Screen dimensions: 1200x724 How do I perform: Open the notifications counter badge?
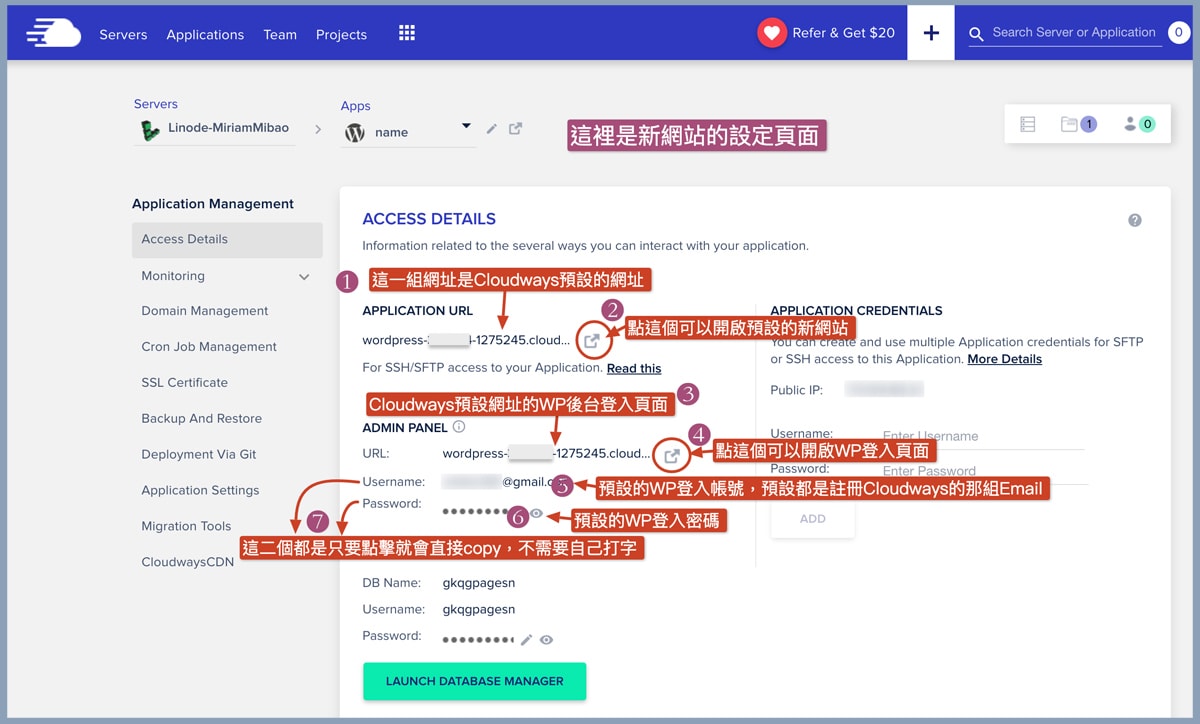tap(1180, 33)
